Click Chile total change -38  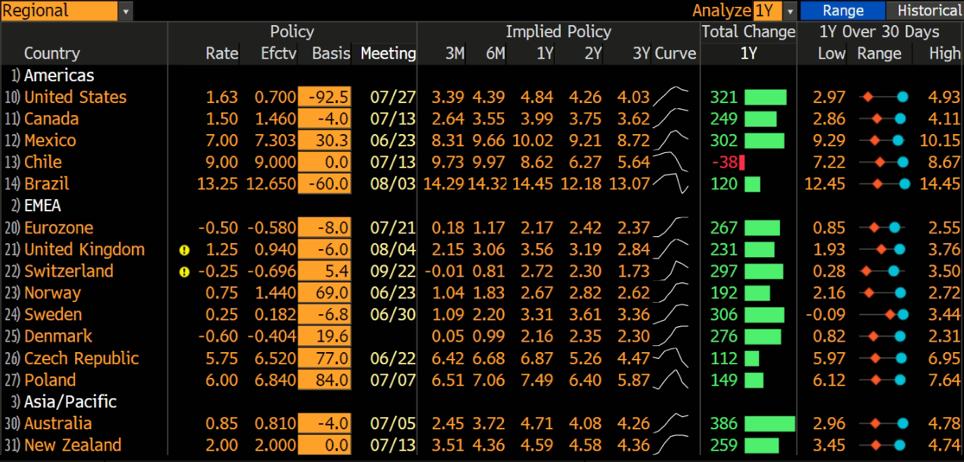tap(724, 162)
